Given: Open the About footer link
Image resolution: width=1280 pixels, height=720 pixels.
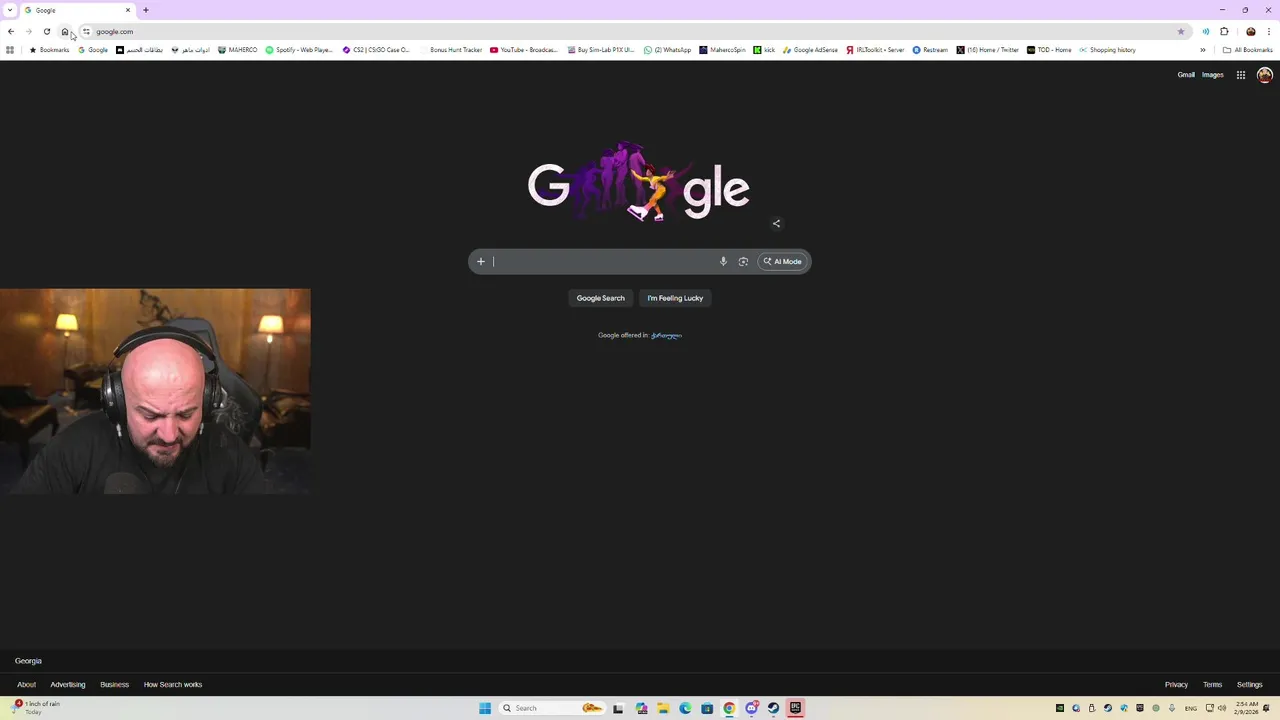Looking at the screenshot, I should pyautogui.click(x=27, y=685).
